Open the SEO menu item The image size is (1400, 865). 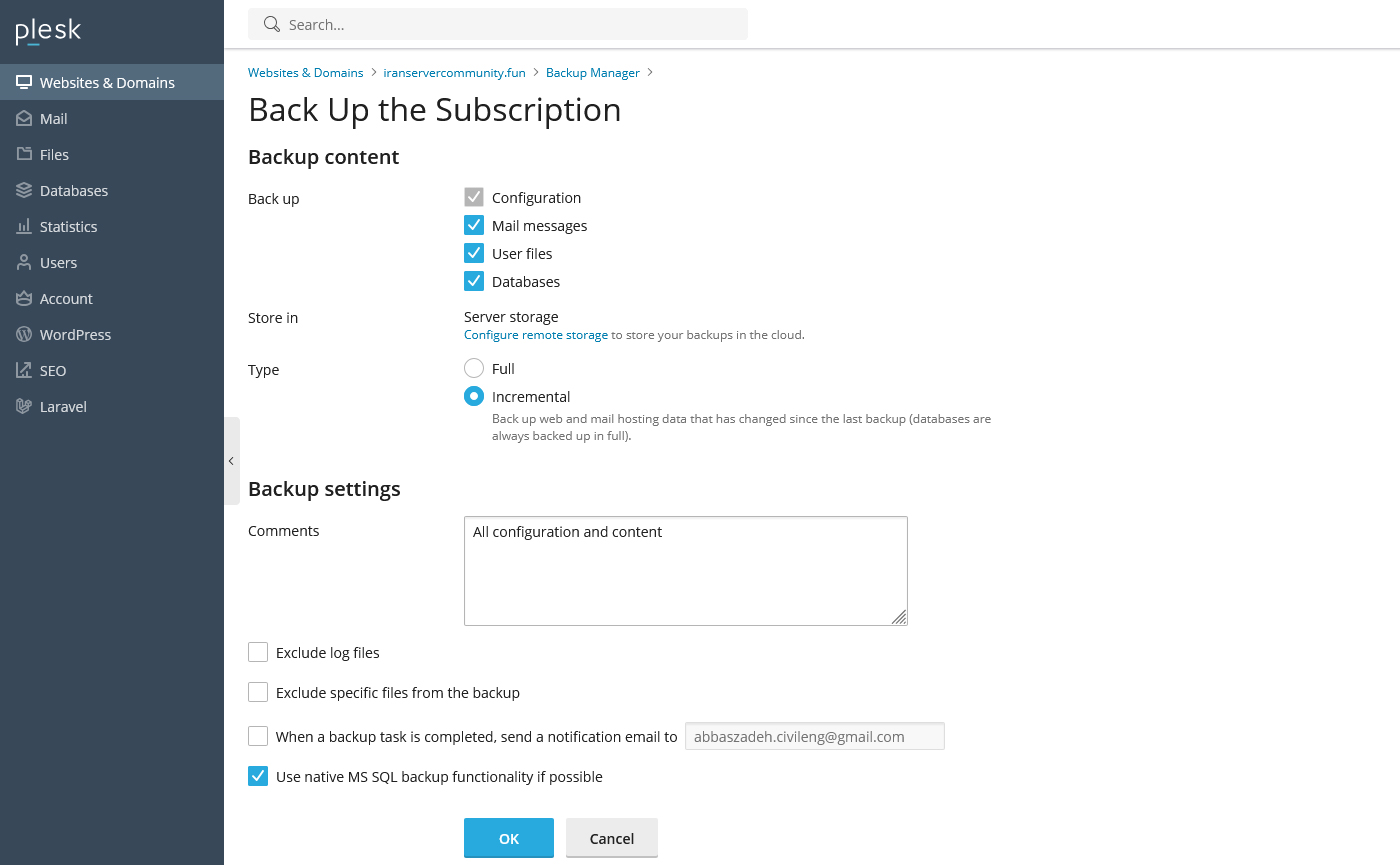[x=53, y=371]
